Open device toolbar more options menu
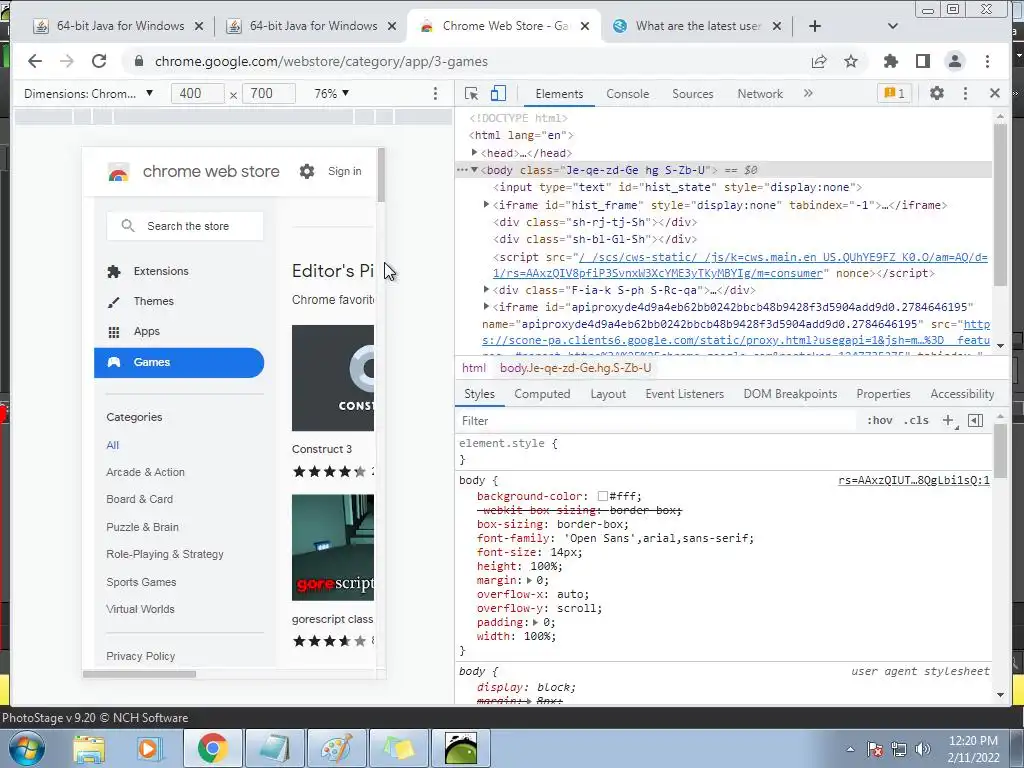Image resolution: width=1024 pixels, height=768 pixels. (436, 93)
